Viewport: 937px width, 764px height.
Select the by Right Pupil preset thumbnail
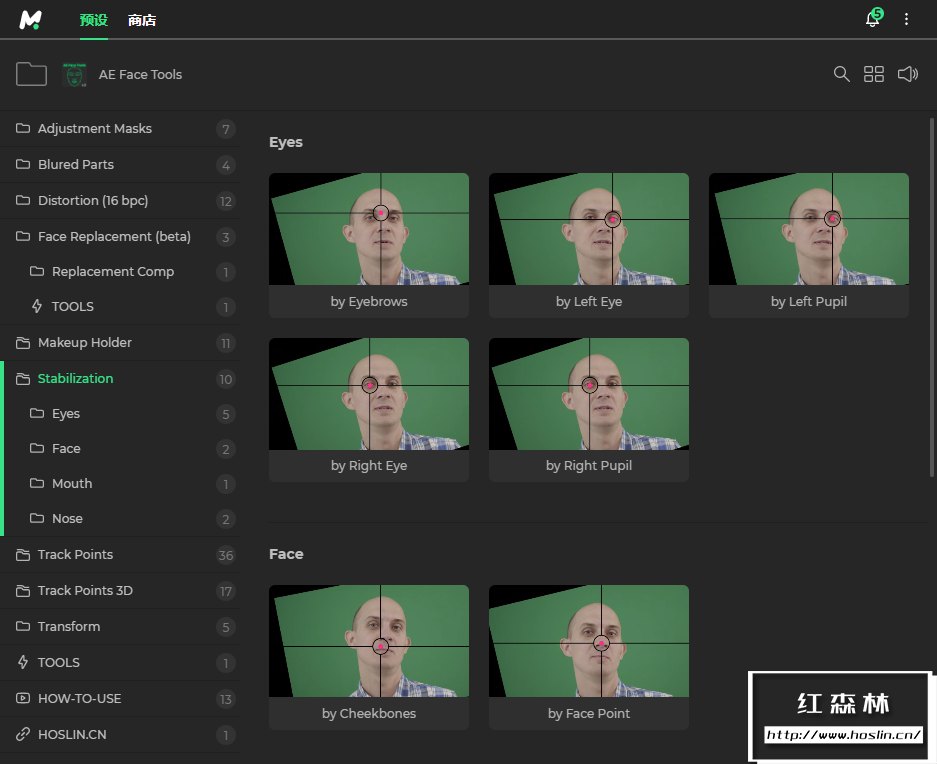[589, 394]
